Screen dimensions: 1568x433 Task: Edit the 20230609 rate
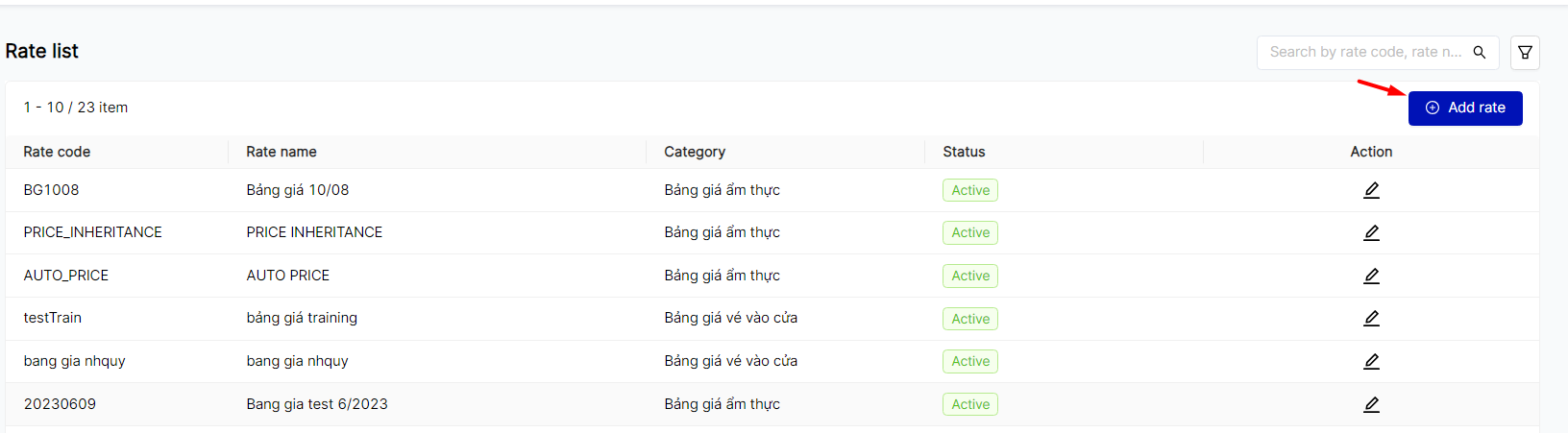(x=1371, y=404)
